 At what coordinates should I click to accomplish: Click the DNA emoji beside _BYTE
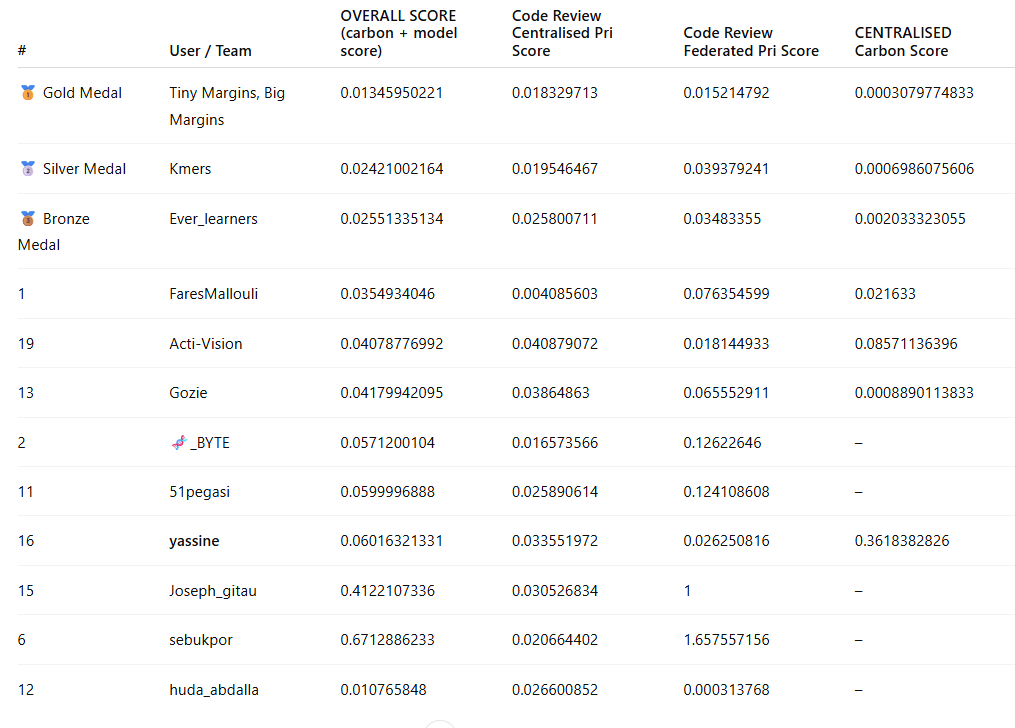[178, 443]
